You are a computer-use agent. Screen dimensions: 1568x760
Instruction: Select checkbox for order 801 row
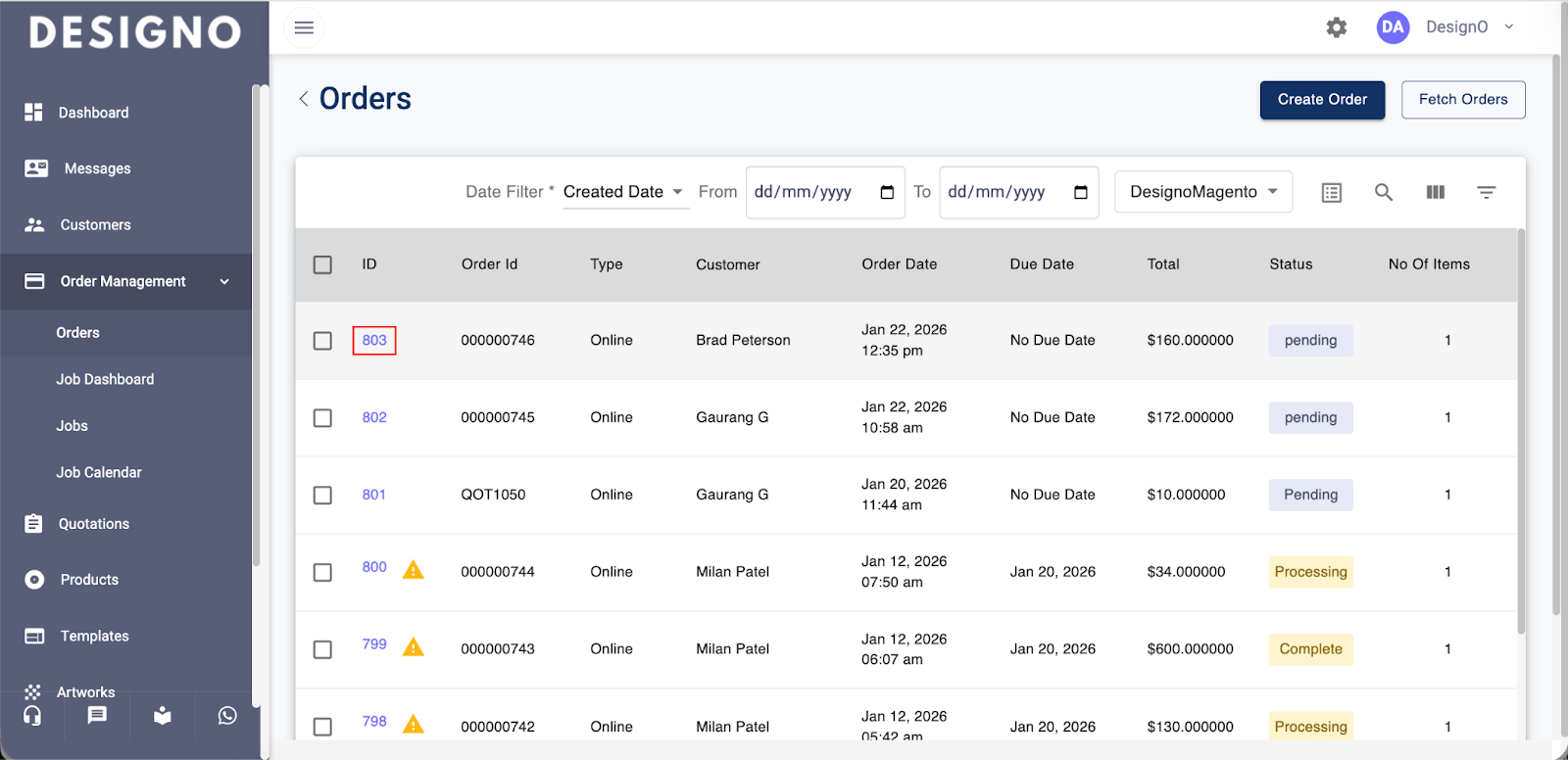click(x=322, y=496)
